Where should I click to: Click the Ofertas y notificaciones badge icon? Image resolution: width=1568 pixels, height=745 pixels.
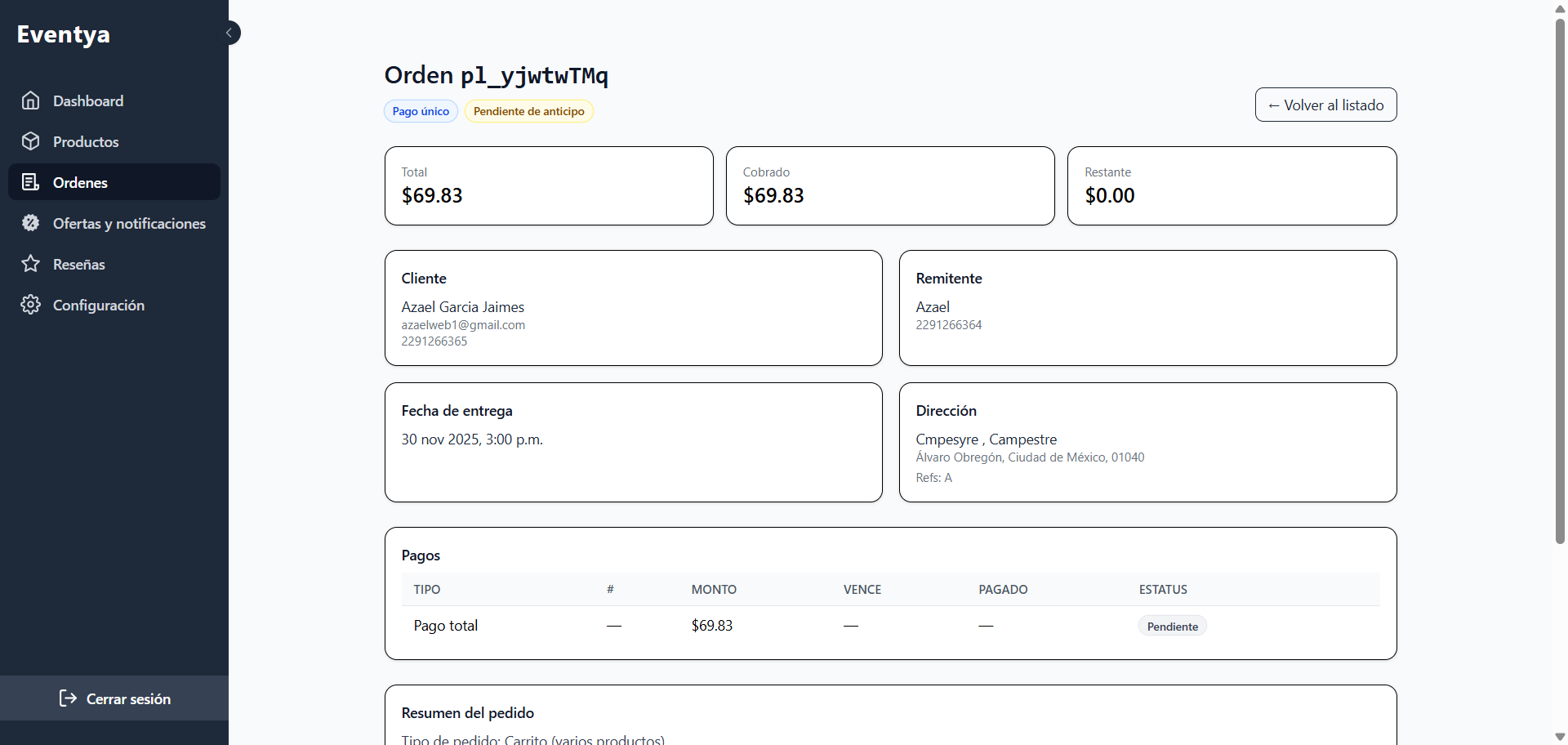(x=30, y=223)
